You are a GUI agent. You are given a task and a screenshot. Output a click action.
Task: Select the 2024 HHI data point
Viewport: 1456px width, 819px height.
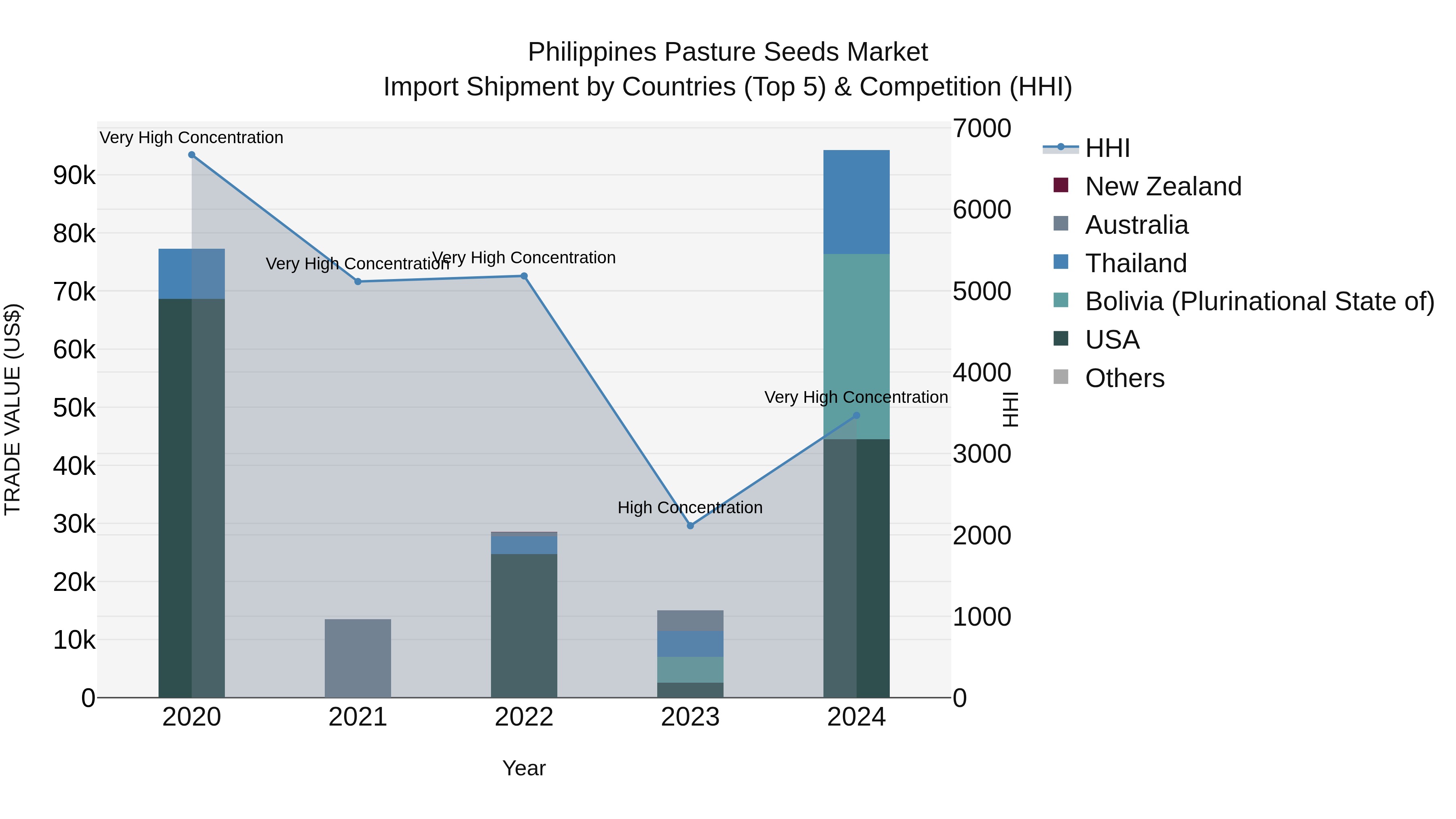point(856,415)
